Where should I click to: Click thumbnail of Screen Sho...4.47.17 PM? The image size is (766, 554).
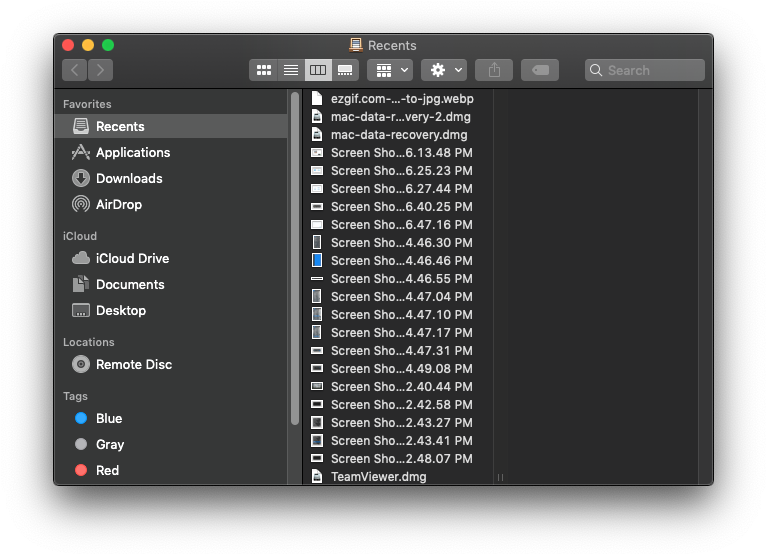coord(317,333)
